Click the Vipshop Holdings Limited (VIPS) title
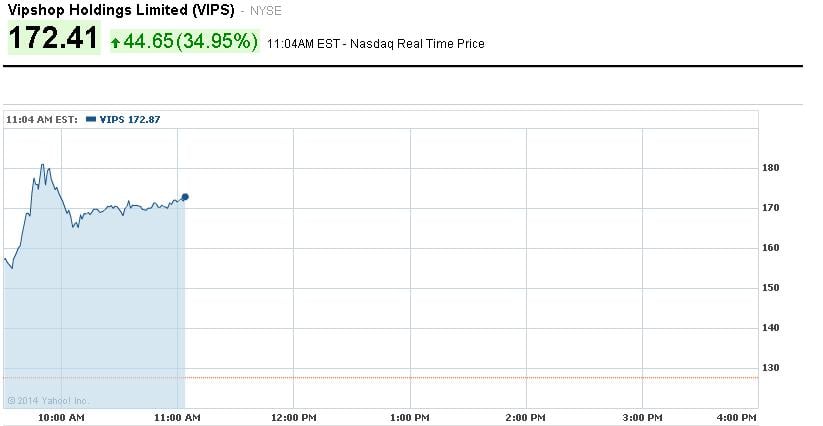 click(x=122, y=11)
